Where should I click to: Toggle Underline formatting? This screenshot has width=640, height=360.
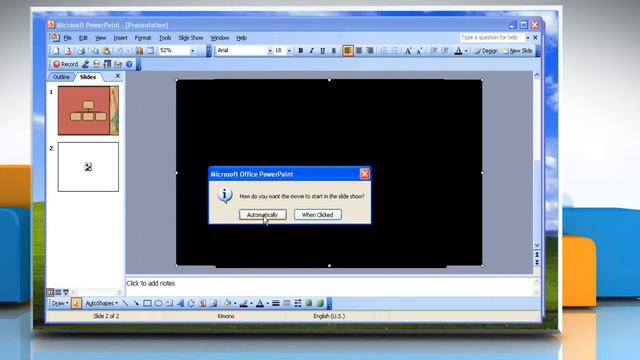click(x=322, y=51)
